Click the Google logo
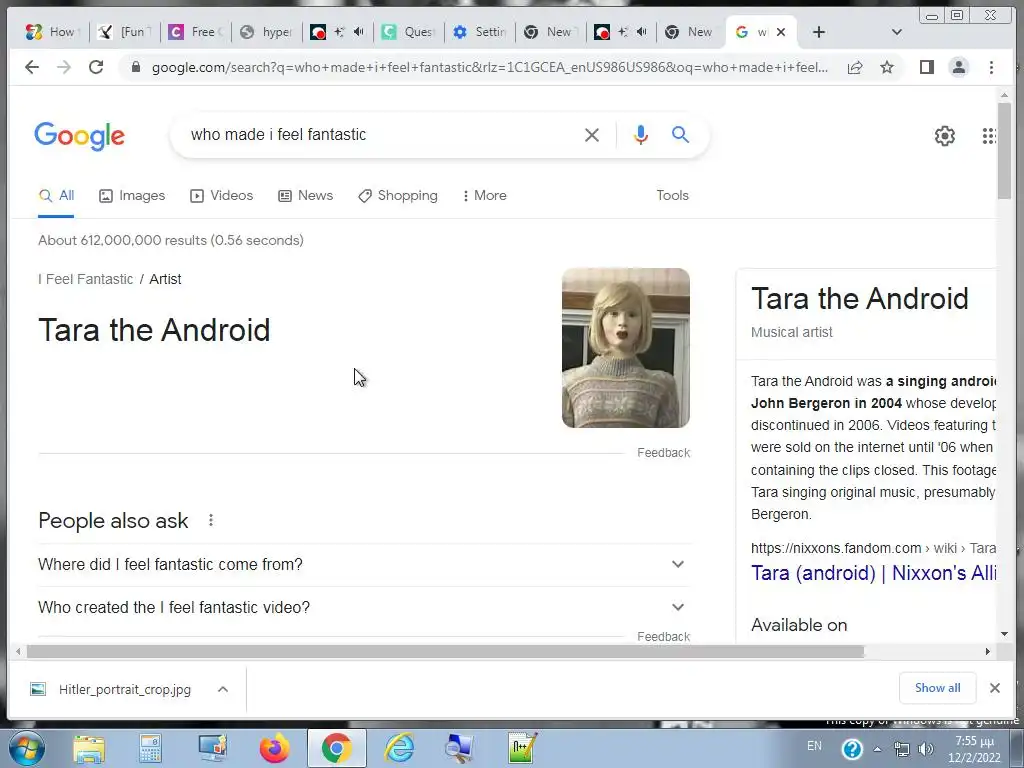Viewport: 1024px width, 768px height. pos(79,136)
